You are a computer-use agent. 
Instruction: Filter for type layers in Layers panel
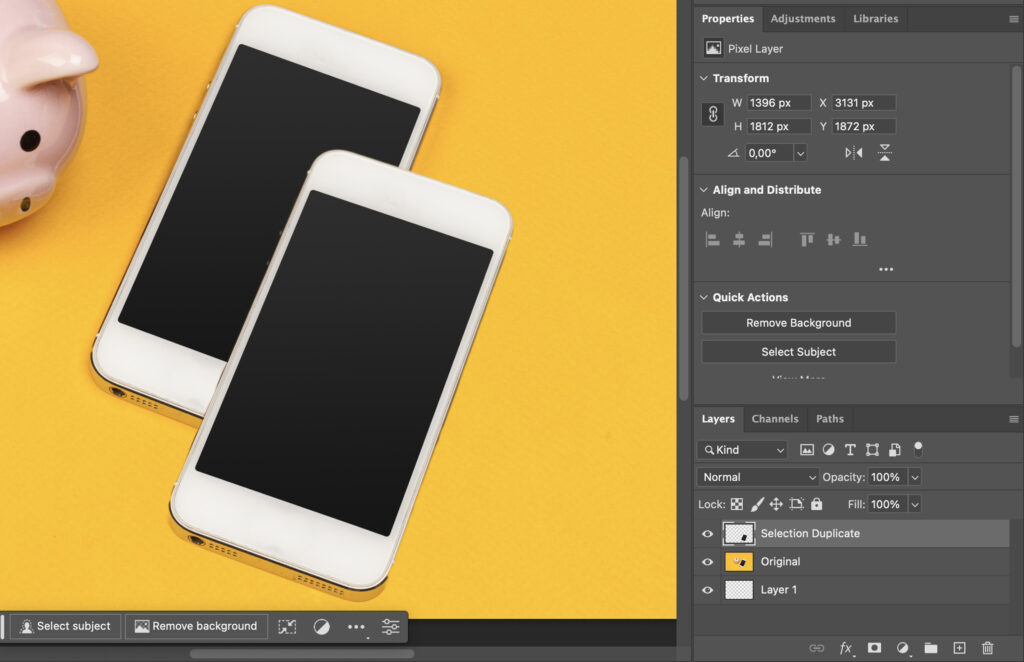850,449
